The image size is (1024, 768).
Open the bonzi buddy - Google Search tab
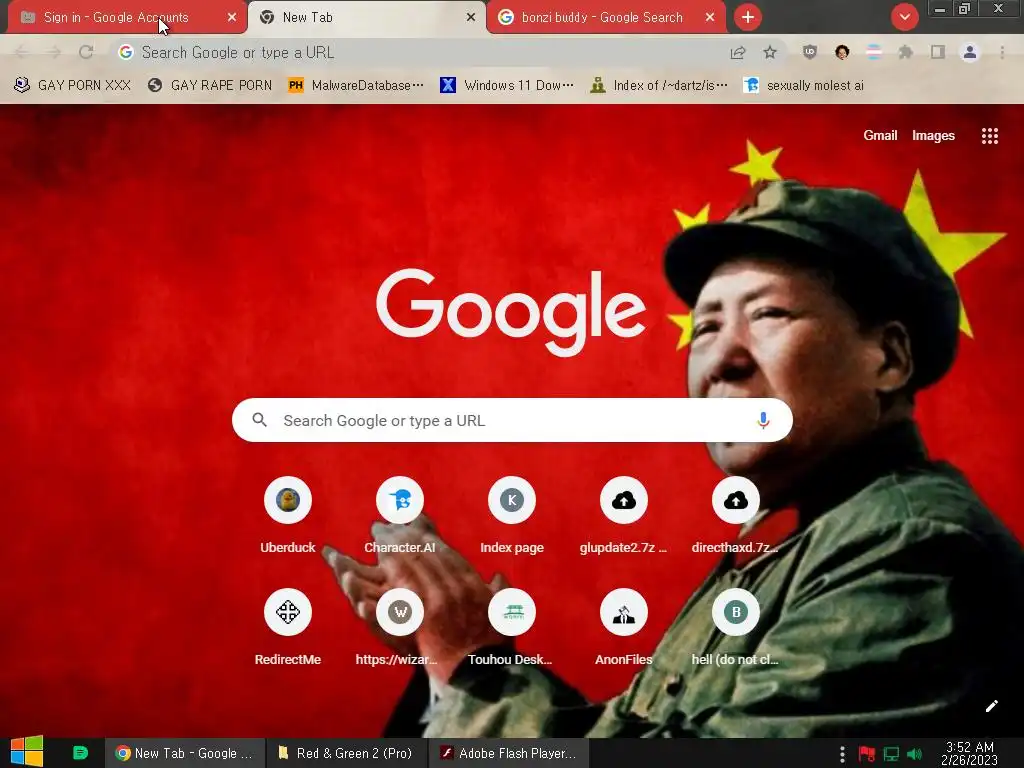(606, 18)
